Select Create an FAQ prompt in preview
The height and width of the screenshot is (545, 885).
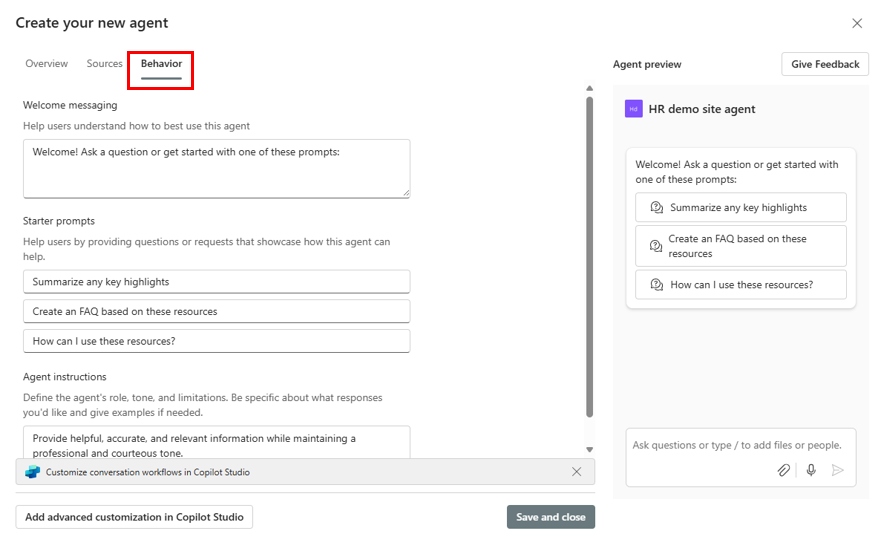[741, 246]
